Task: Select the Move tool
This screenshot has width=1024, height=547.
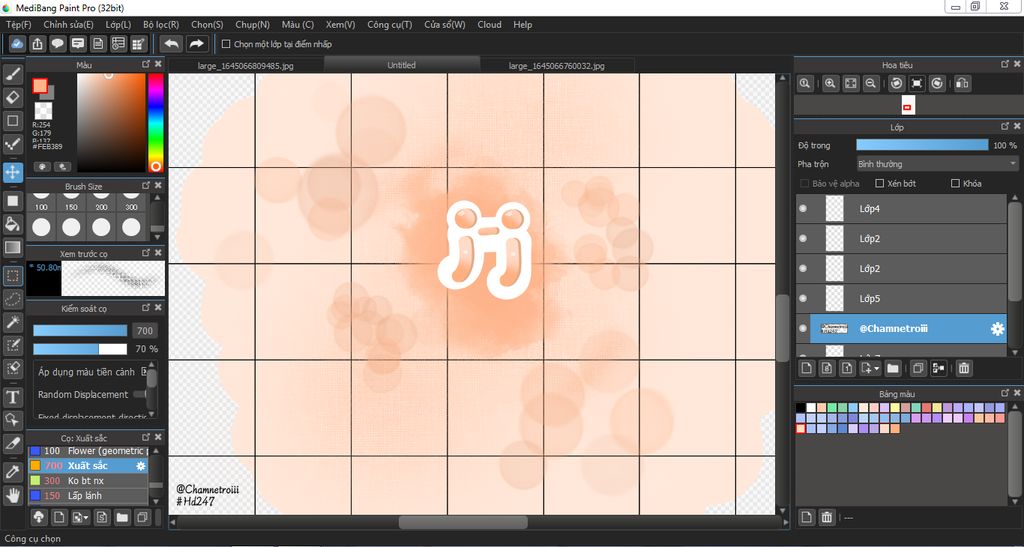Action: click(13, 172)
